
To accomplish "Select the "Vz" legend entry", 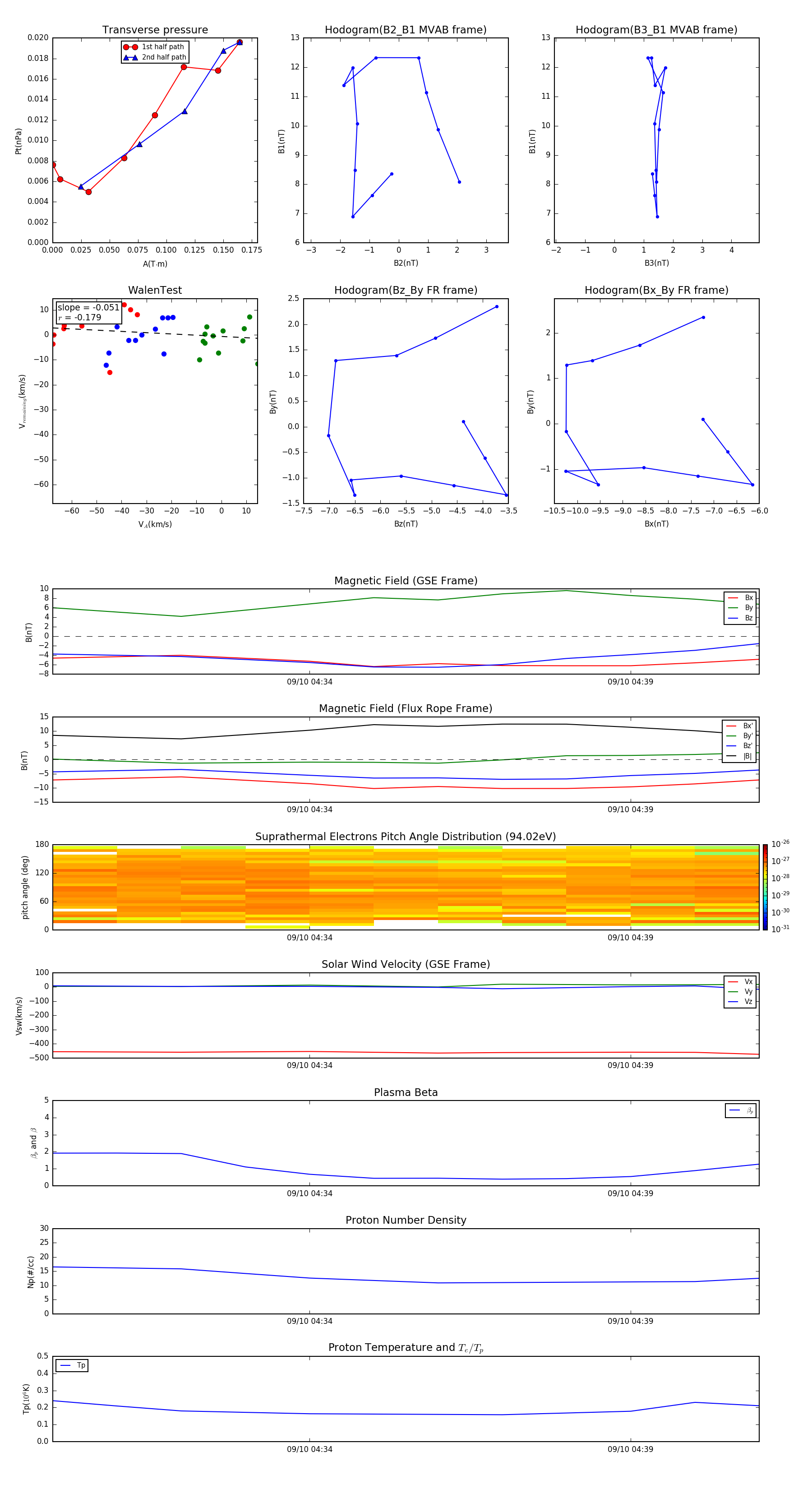I will click(740, 1002).
